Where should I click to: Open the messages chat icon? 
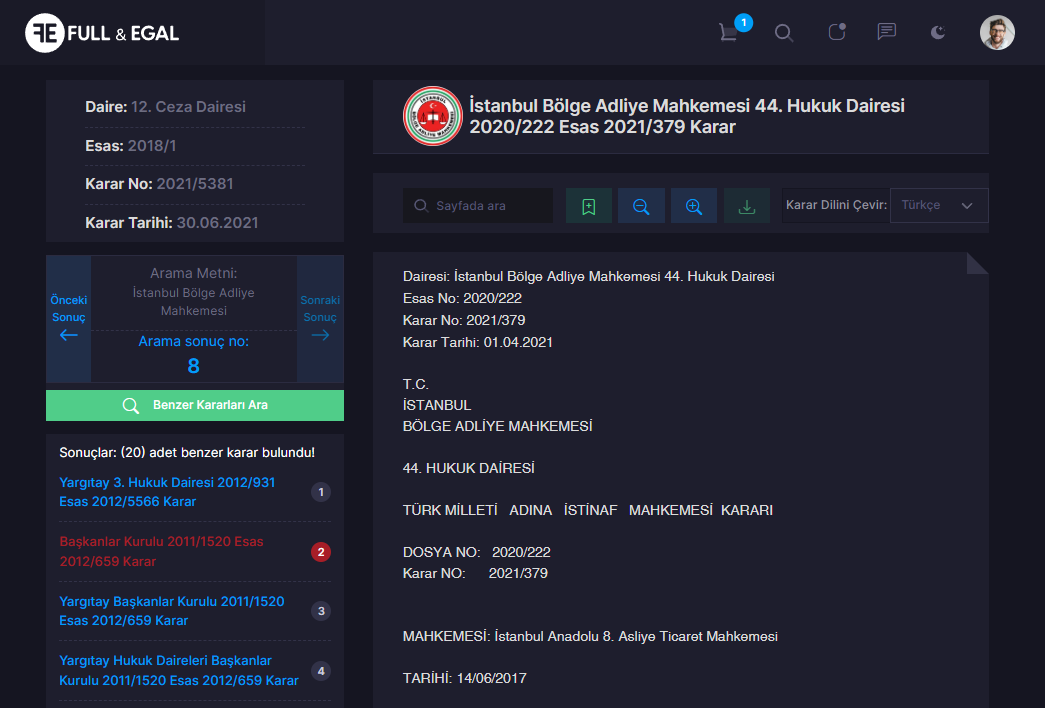click(x=886, y=32)
